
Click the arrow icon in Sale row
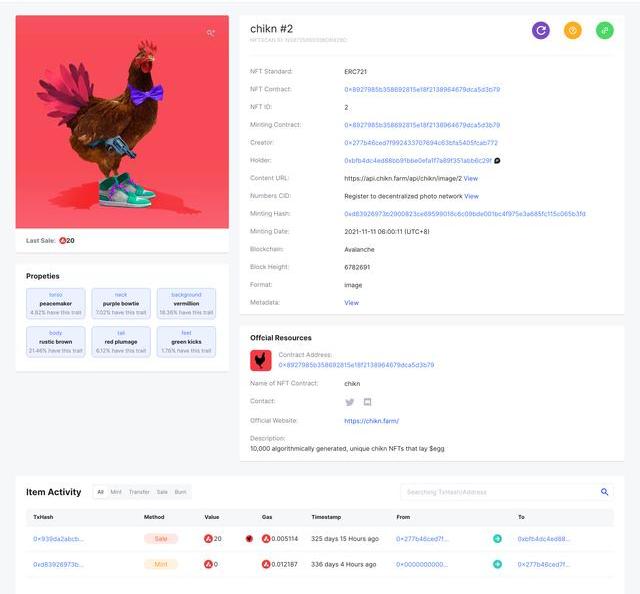click(497, 538)
